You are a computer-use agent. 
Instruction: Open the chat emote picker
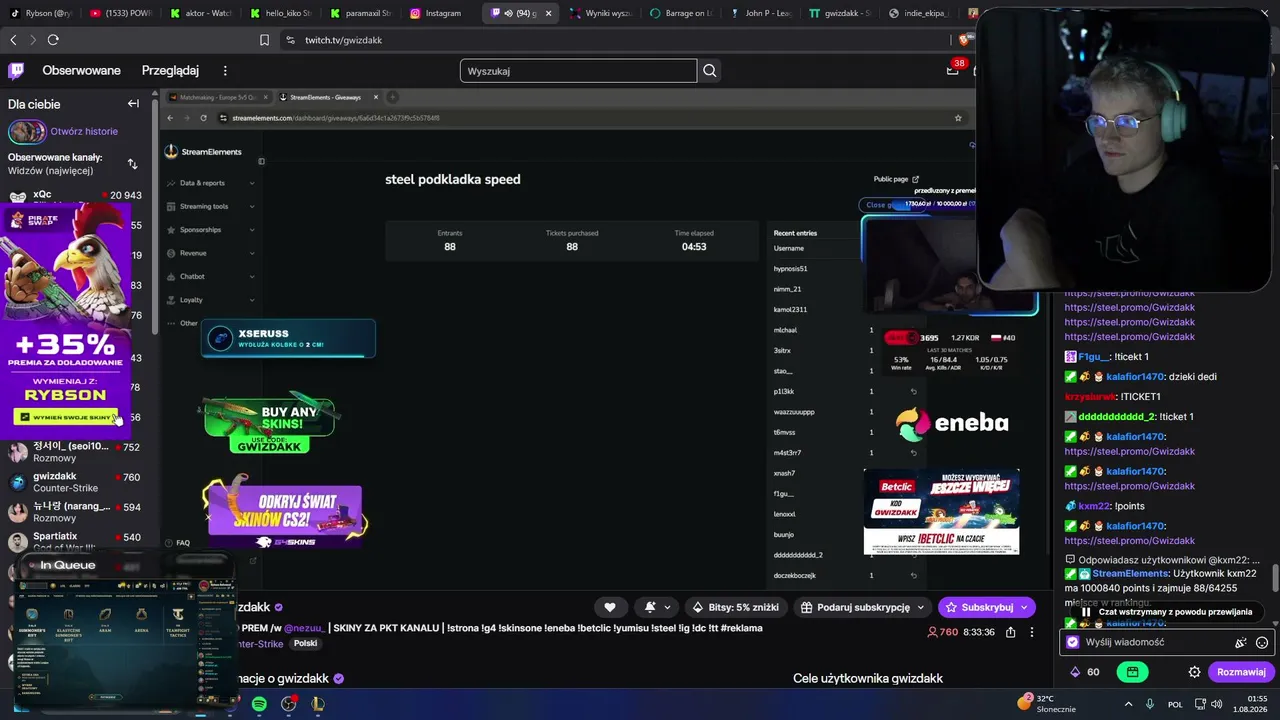coord(1262,643)
